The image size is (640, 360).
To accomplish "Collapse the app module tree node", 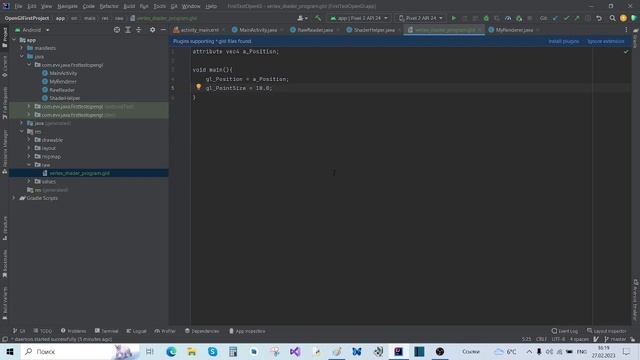I will click(x=15, y=40).
